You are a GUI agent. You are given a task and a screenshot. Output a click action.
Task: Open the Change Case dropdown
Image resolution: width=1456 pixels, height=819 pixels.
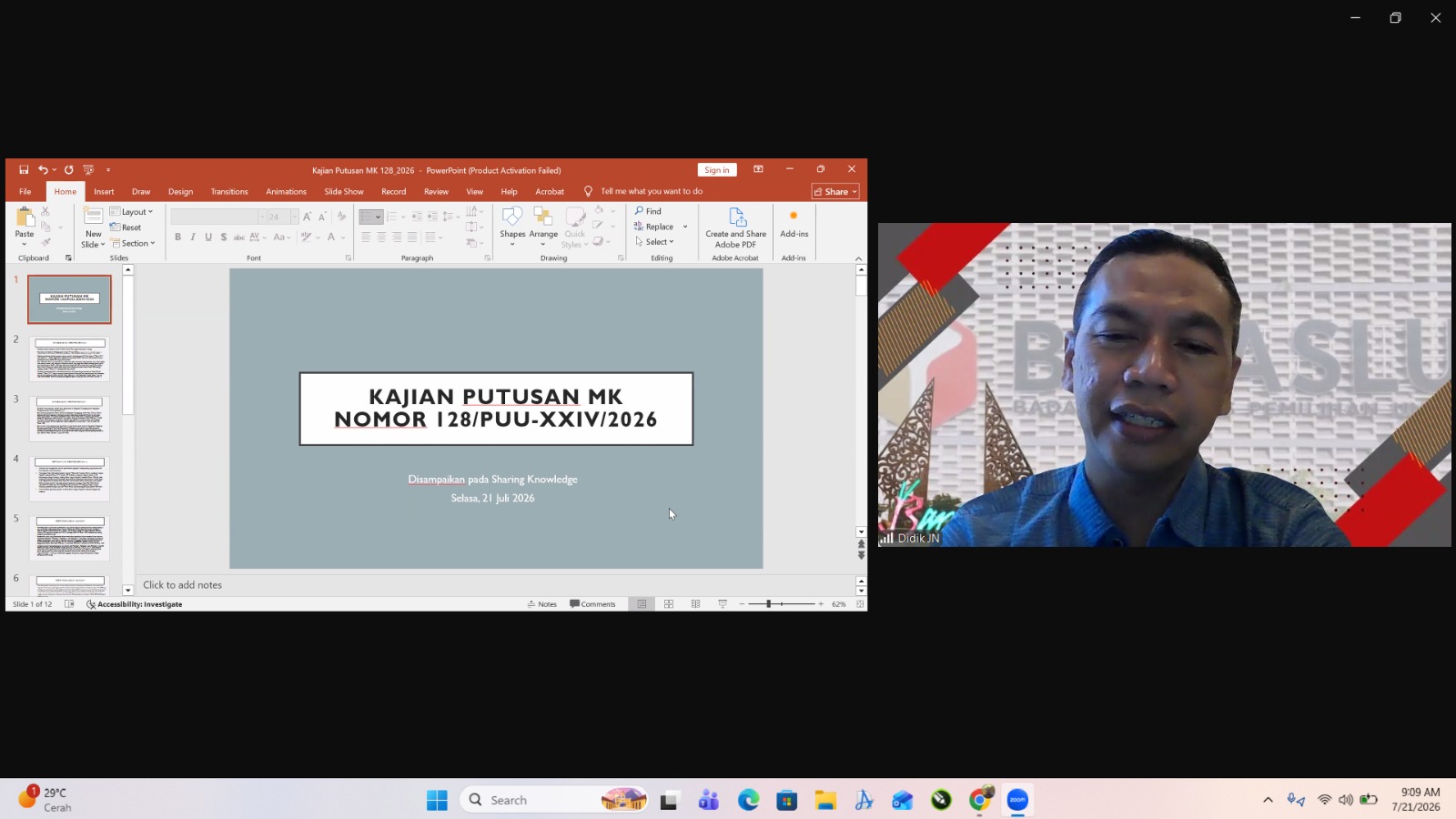(282, 238)
